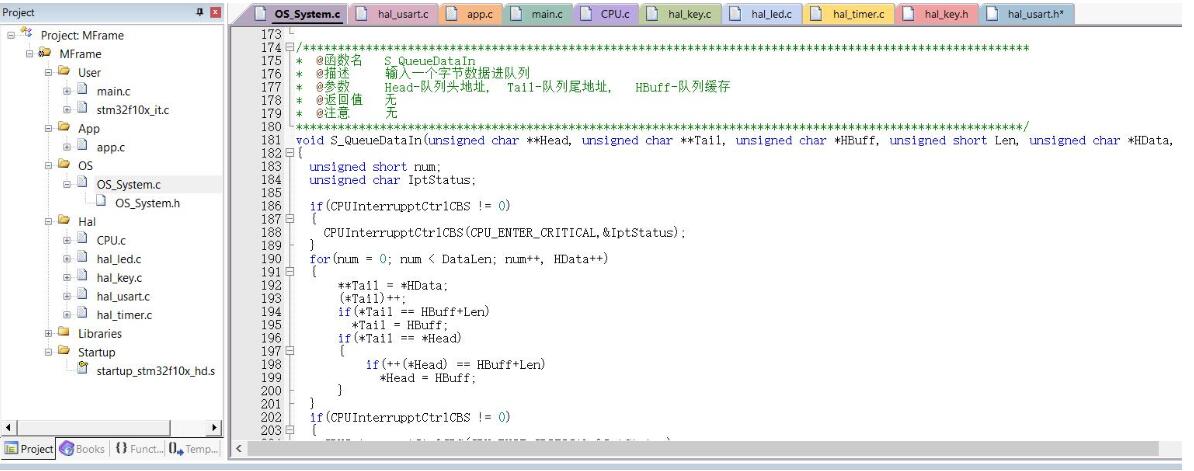This screenshot has height=471, width=1194.
Task: Click the CPU.c file icon in tree
Action: coord(82,240)
